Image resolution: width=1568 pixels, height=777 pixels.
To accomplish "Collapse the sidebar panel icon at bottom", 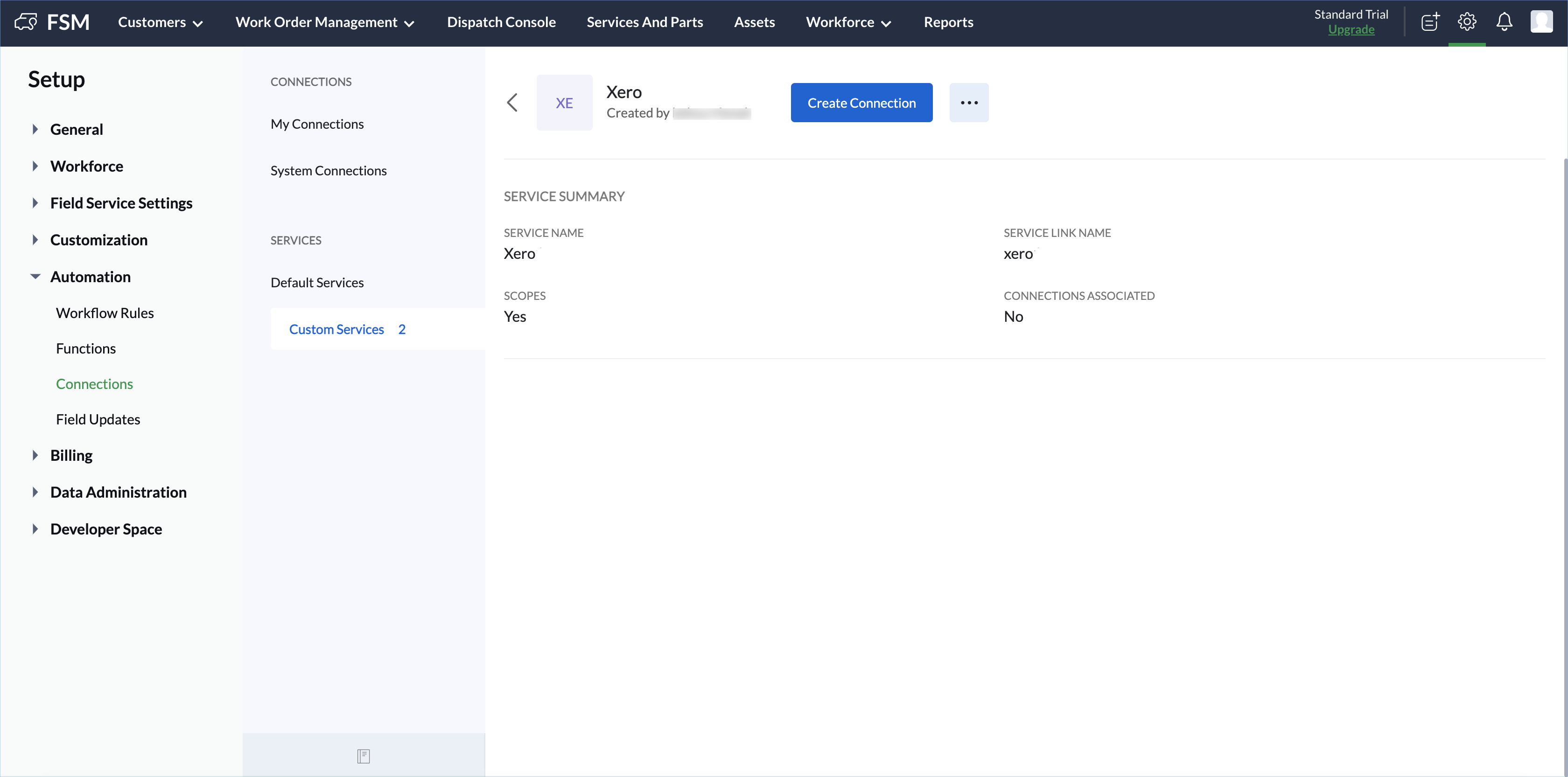I will (364, 756).
